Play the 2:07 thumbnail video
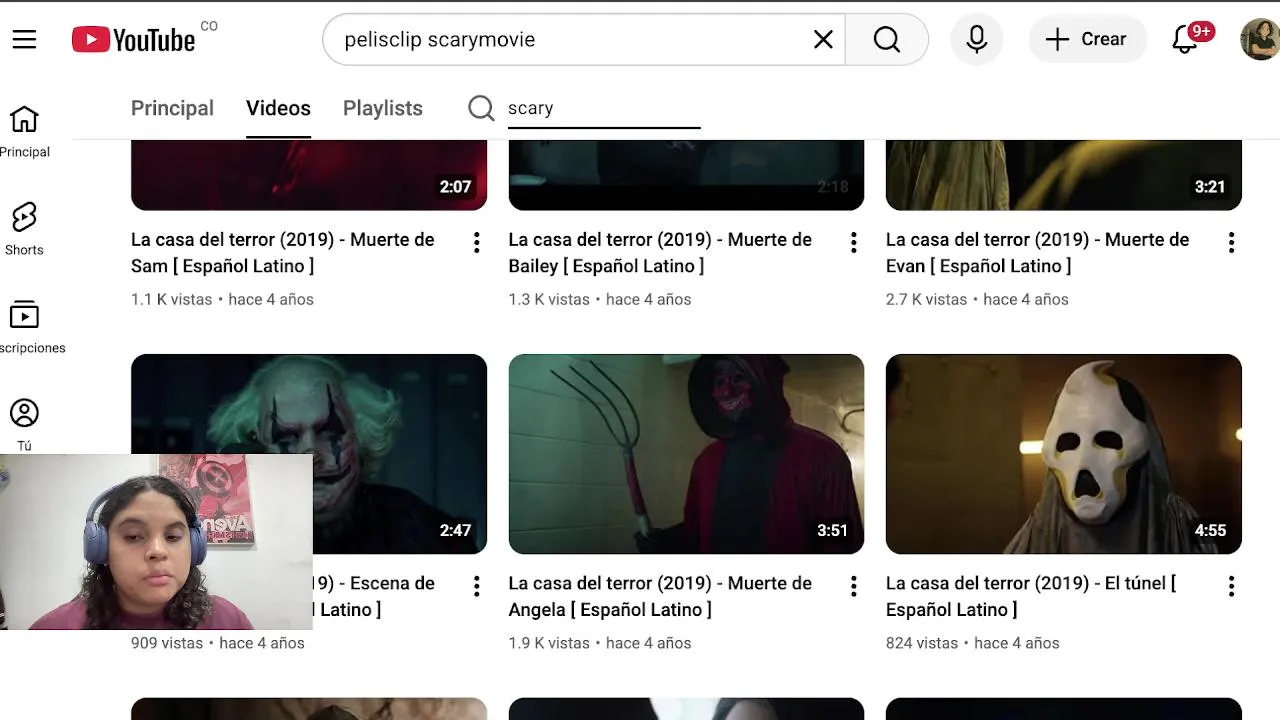This screenshot has height=720, width=1280. click(309, 175)
